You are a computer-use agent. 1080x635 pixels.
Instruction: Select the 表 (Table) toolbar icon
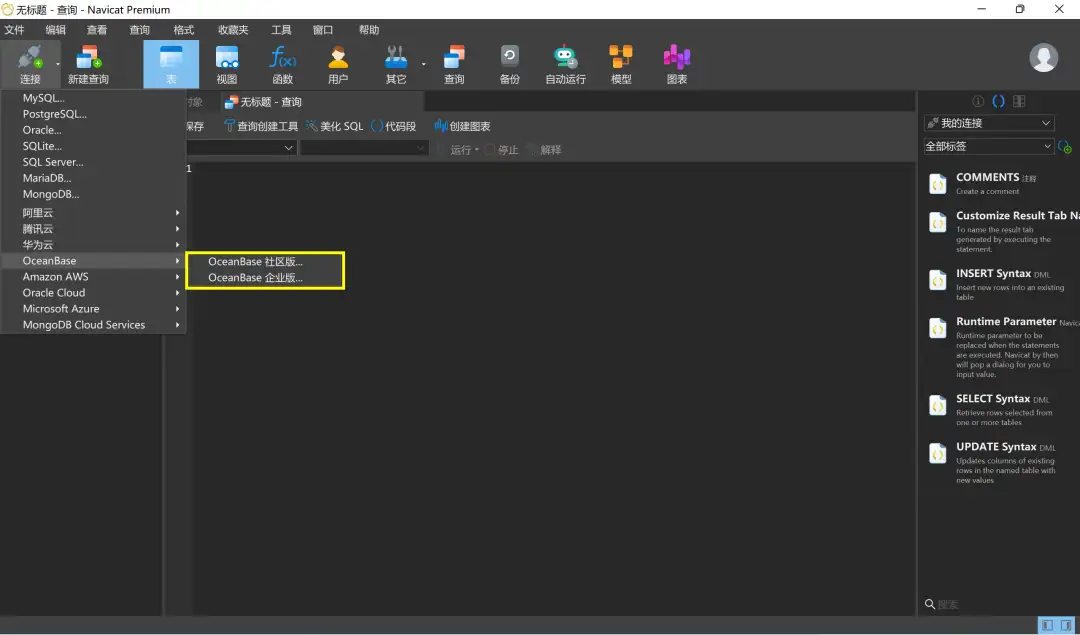171,56
